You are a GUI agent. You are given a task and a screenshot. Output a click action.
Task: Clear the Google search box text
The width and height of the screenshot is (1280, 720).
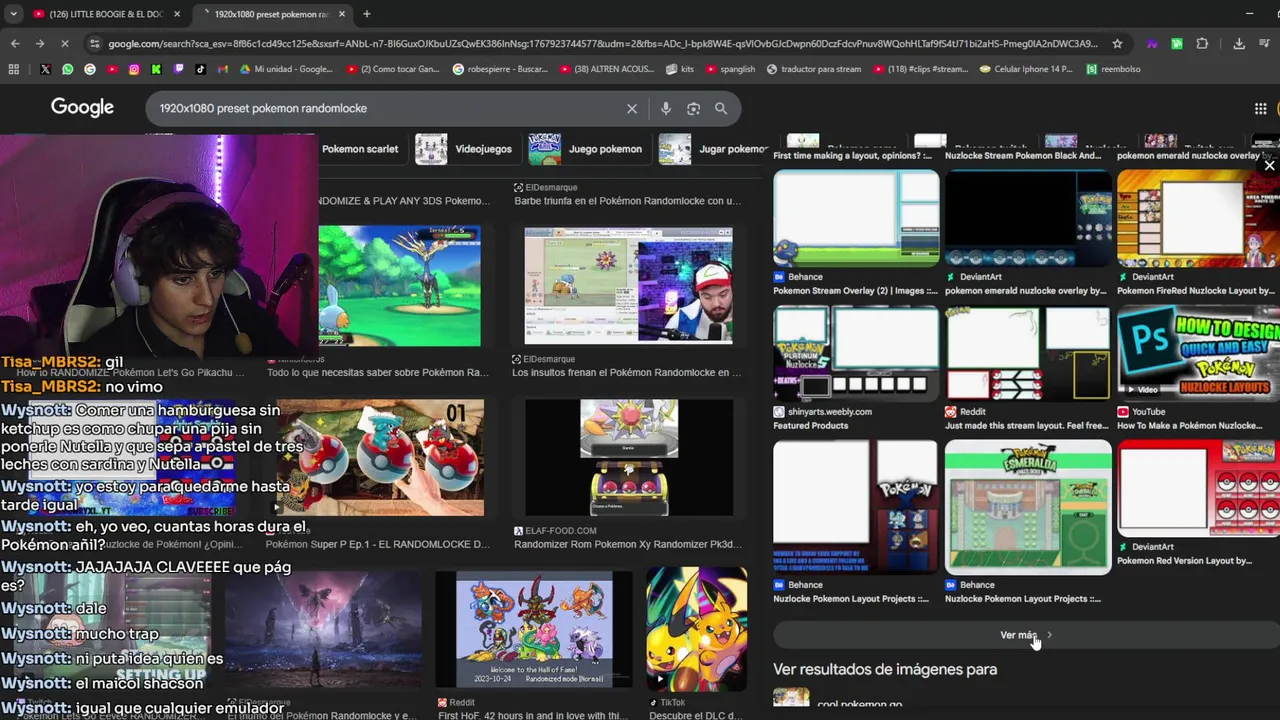click(632, 108)
